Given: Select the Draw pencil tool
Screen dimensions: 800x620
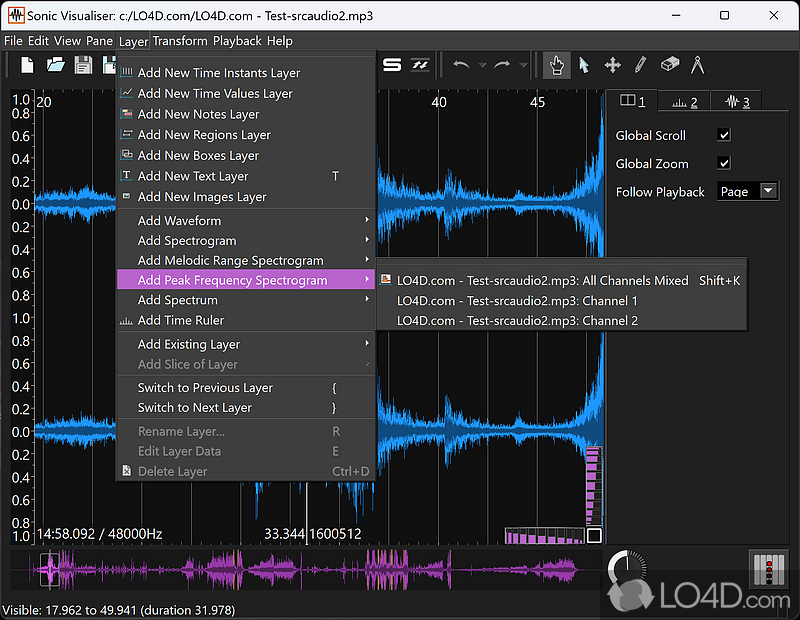Looking at the screenshot, I should pyautogui.click(x=640, y=65).
